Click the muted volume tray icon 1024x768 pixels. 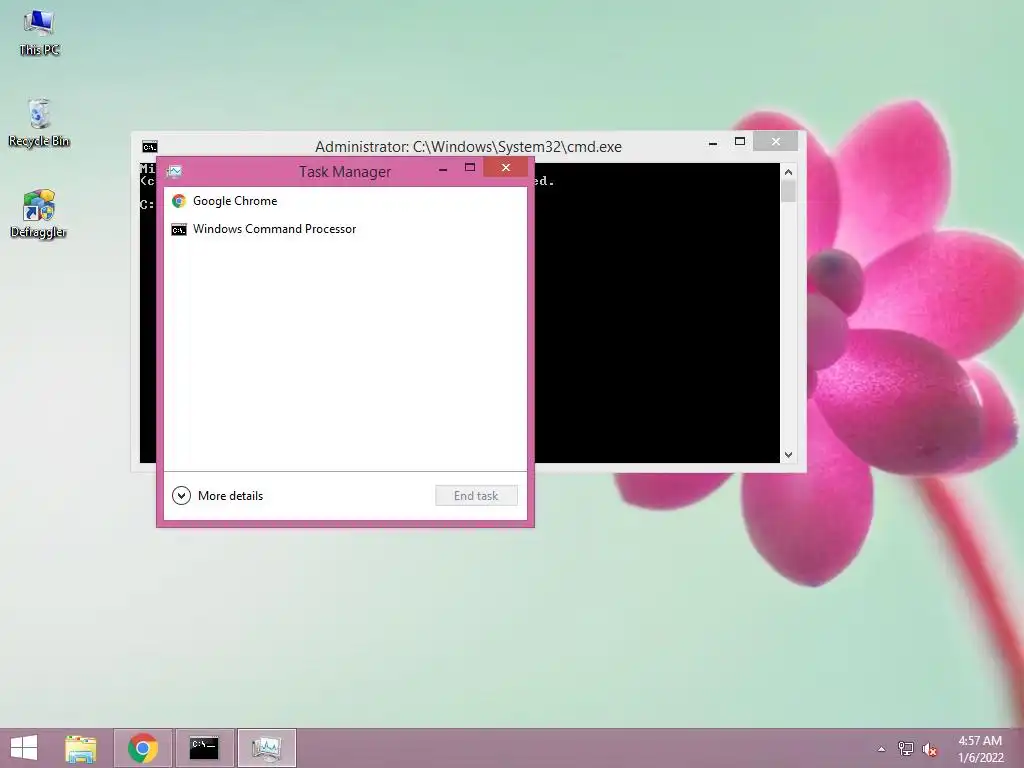[x=929, y=749]
